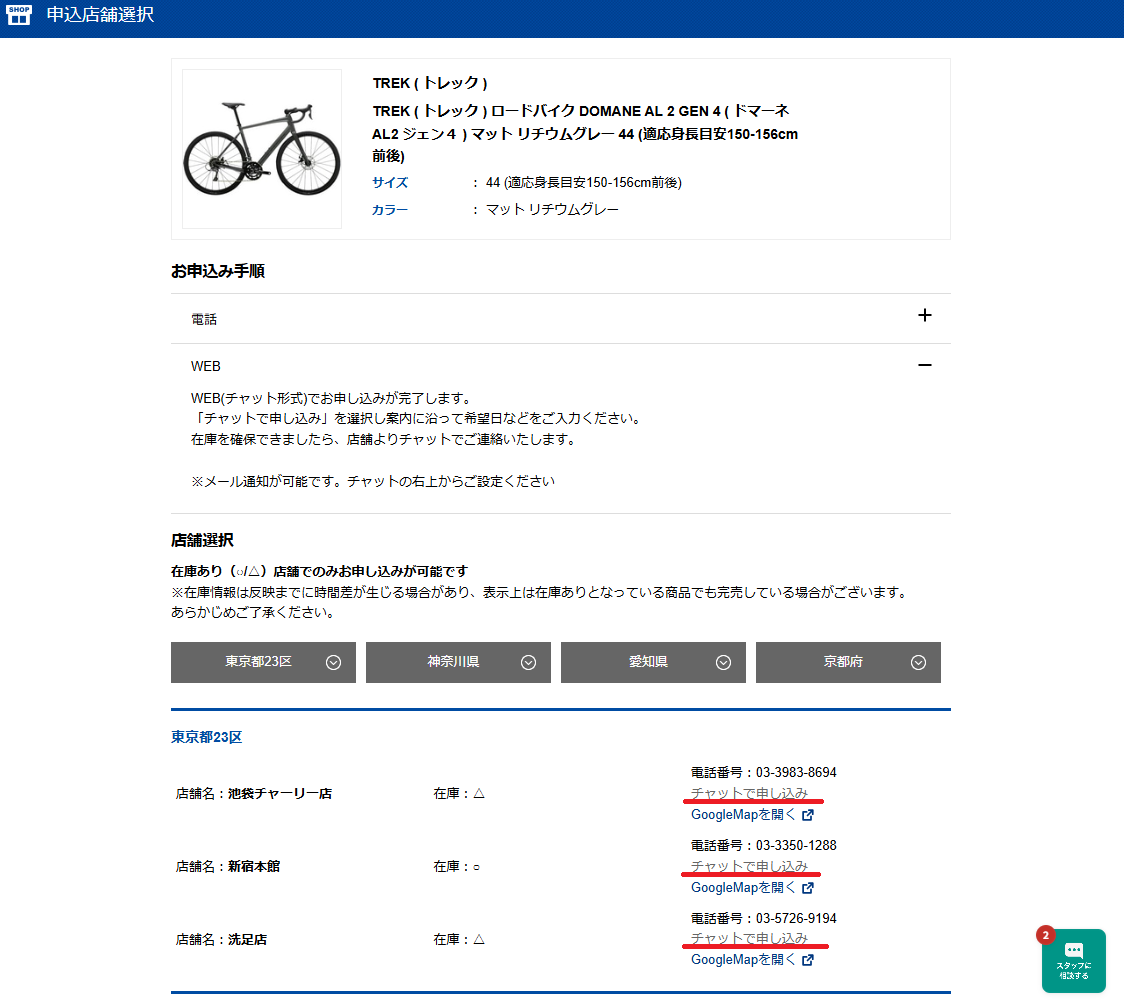The height and width of the screenshot is (1002, 1124).
Task: Click phone number 03-5726-9194
Action: 796,919
